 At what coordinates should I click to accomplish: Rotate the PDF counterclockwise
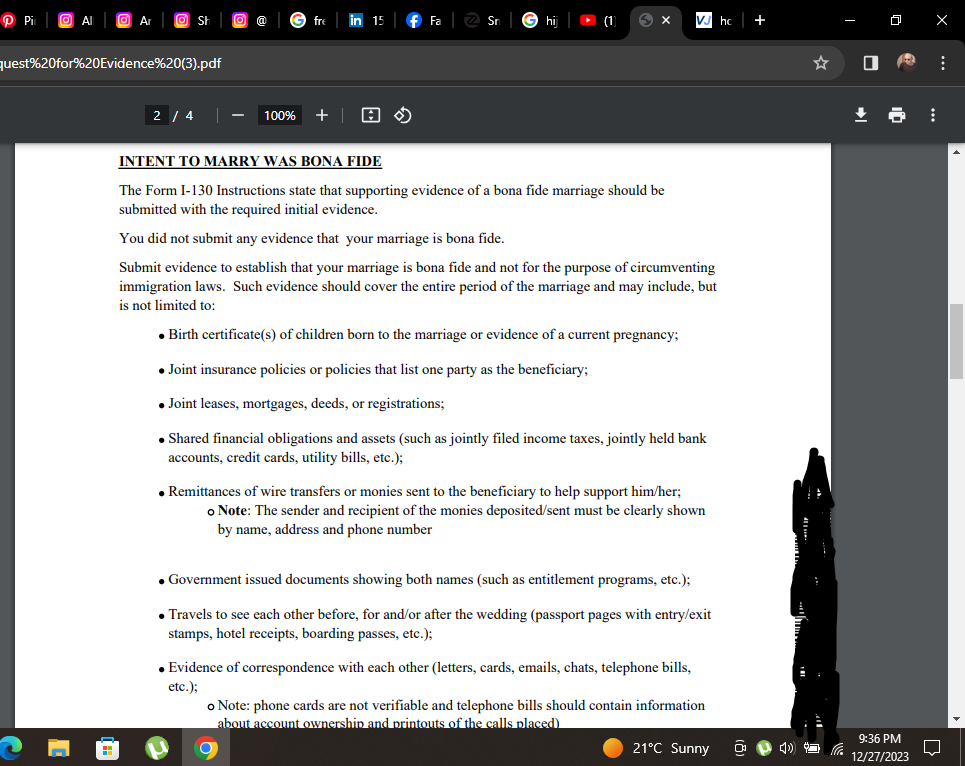(x=402, y=116)
